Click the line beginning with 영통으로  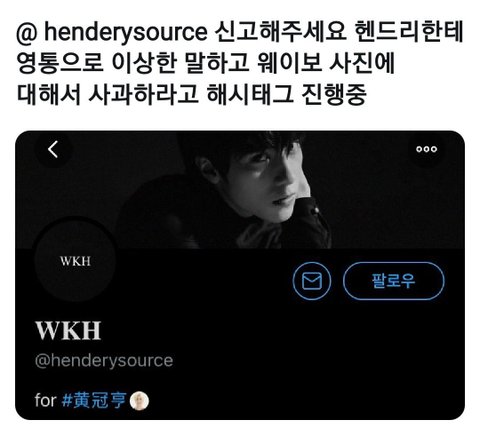(206, 63)
